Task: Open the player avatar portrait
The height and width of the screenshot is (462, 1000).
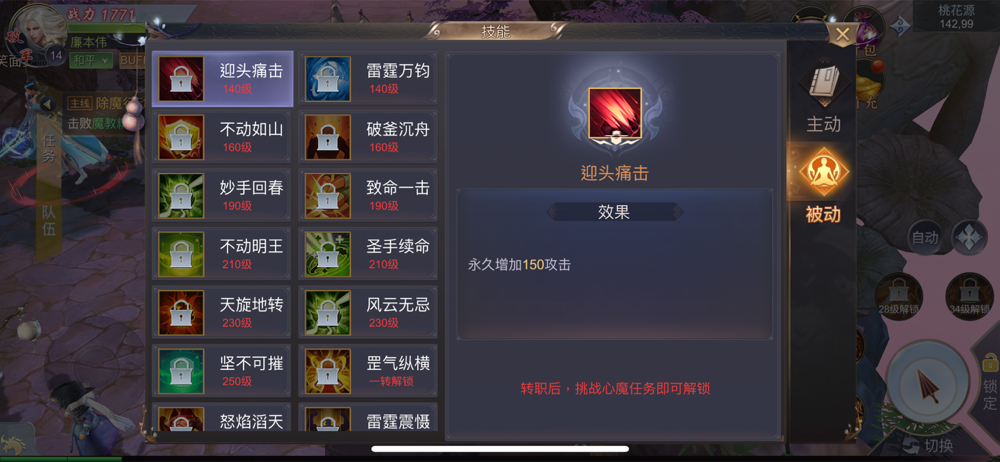Action: 38,32
